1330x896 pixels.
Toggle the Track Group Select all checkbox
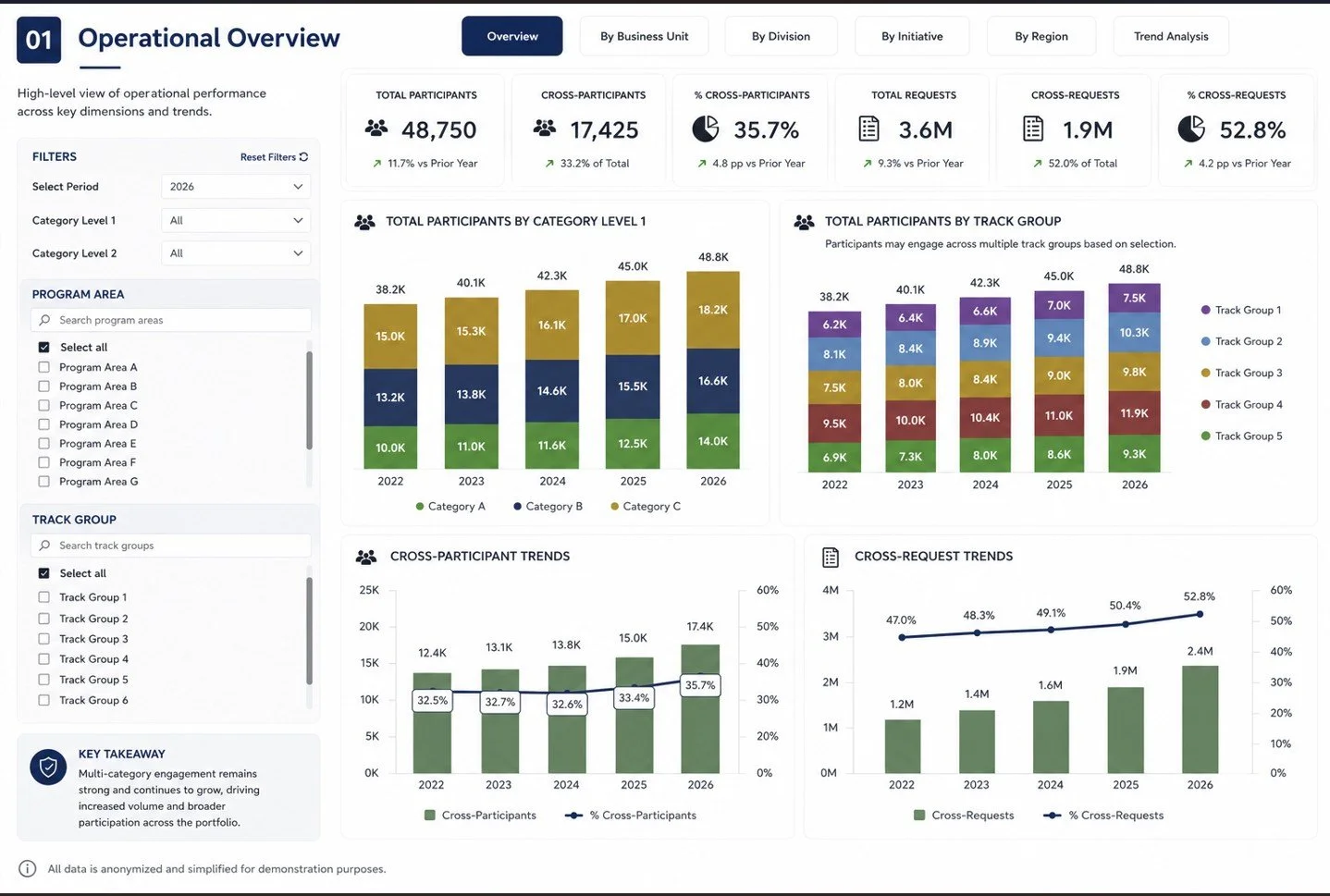(x=43, y=573)
